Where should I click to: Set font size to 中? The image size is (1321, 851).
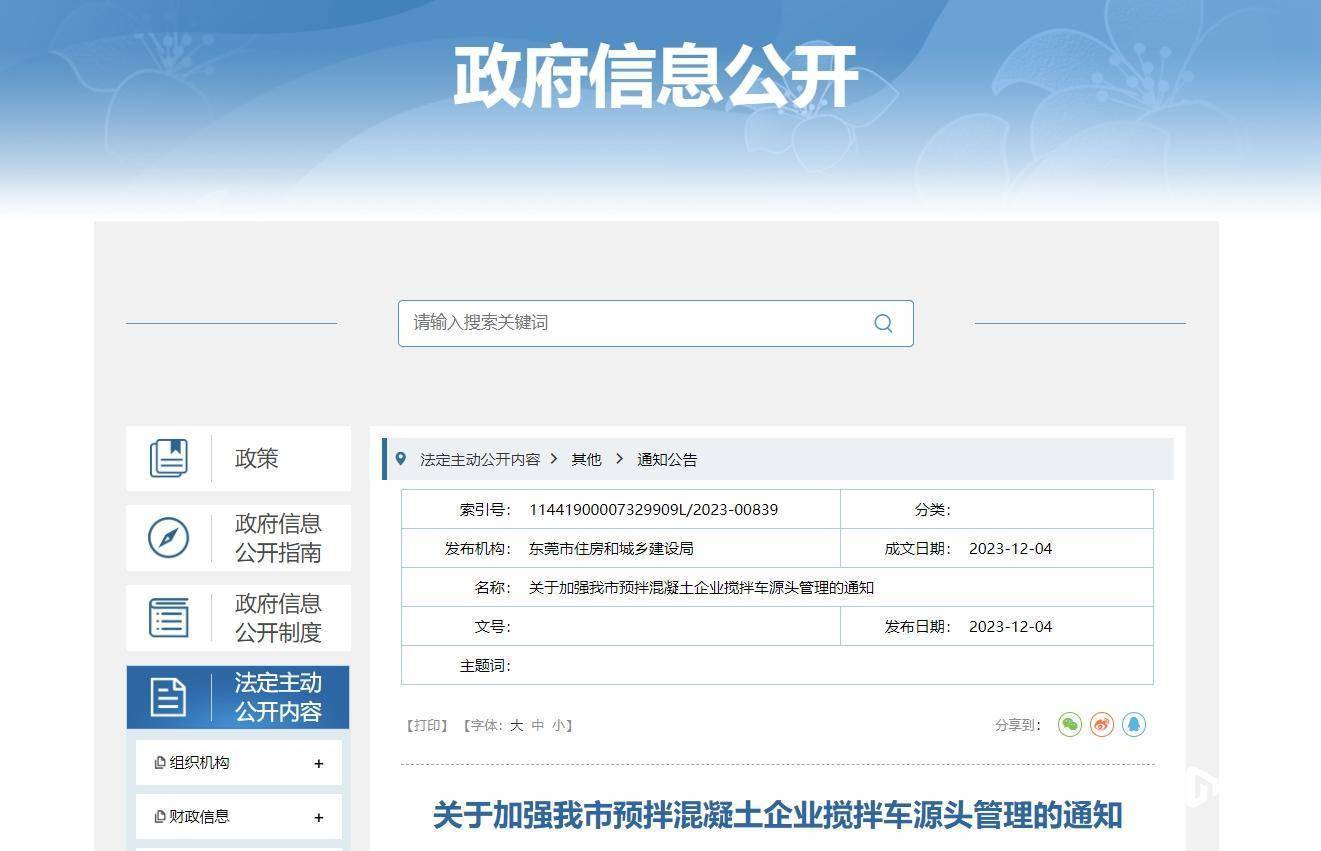537,725
